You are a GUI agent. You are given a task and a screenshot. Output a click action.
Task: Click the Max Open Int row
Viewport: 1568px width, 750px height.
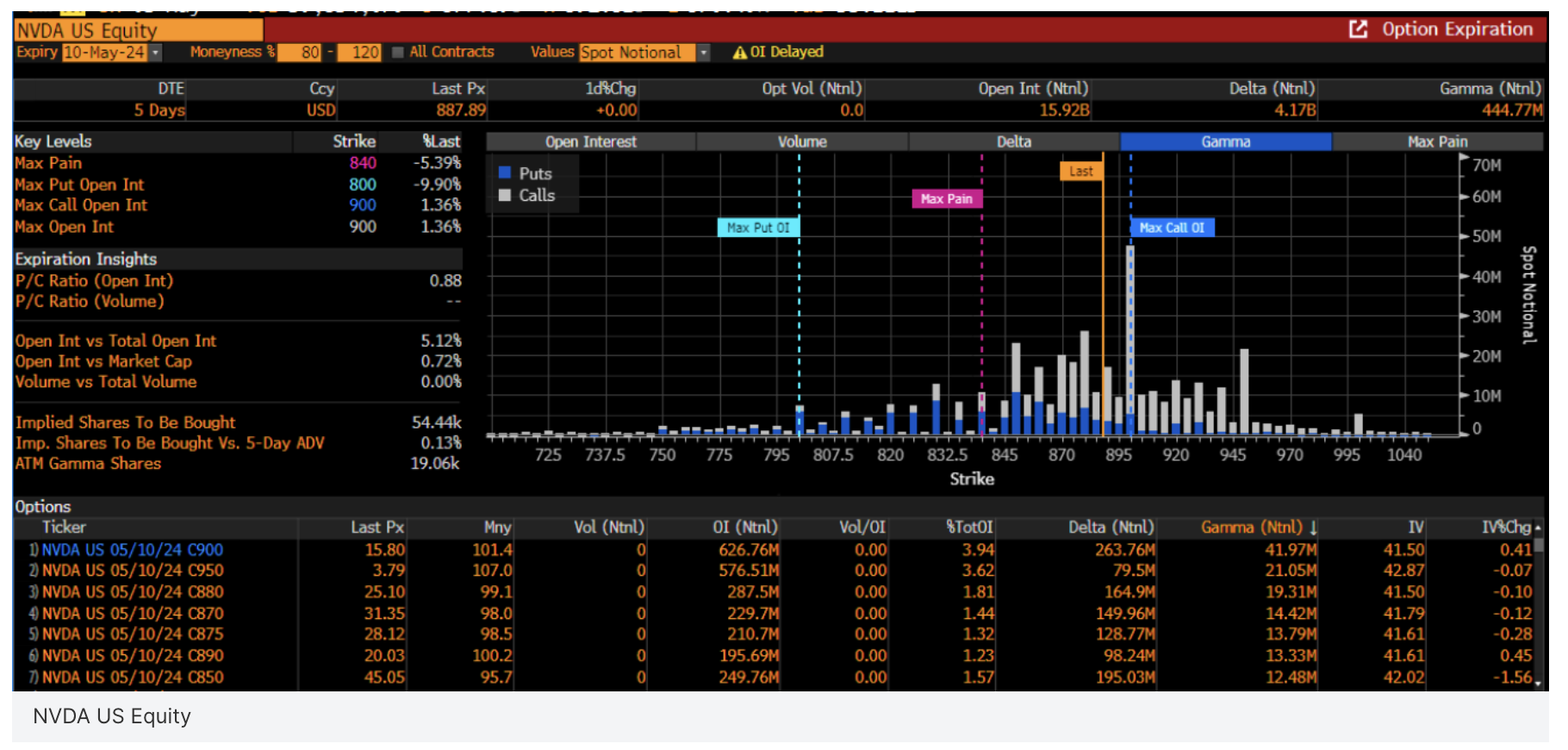click(238, 227)
